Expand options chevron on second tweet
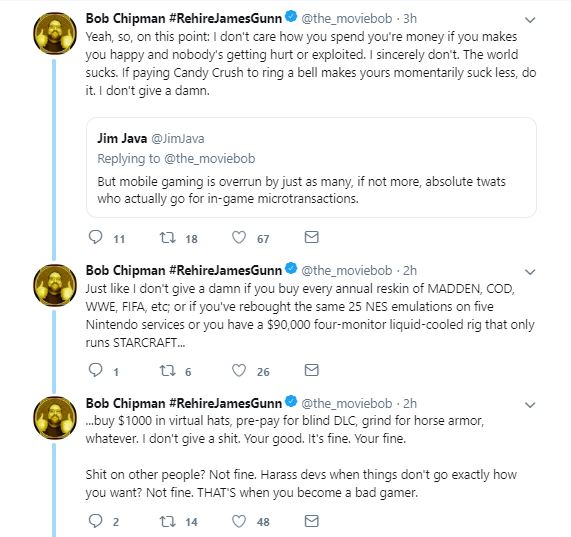The image size is (571, 537). click(530, 272)
